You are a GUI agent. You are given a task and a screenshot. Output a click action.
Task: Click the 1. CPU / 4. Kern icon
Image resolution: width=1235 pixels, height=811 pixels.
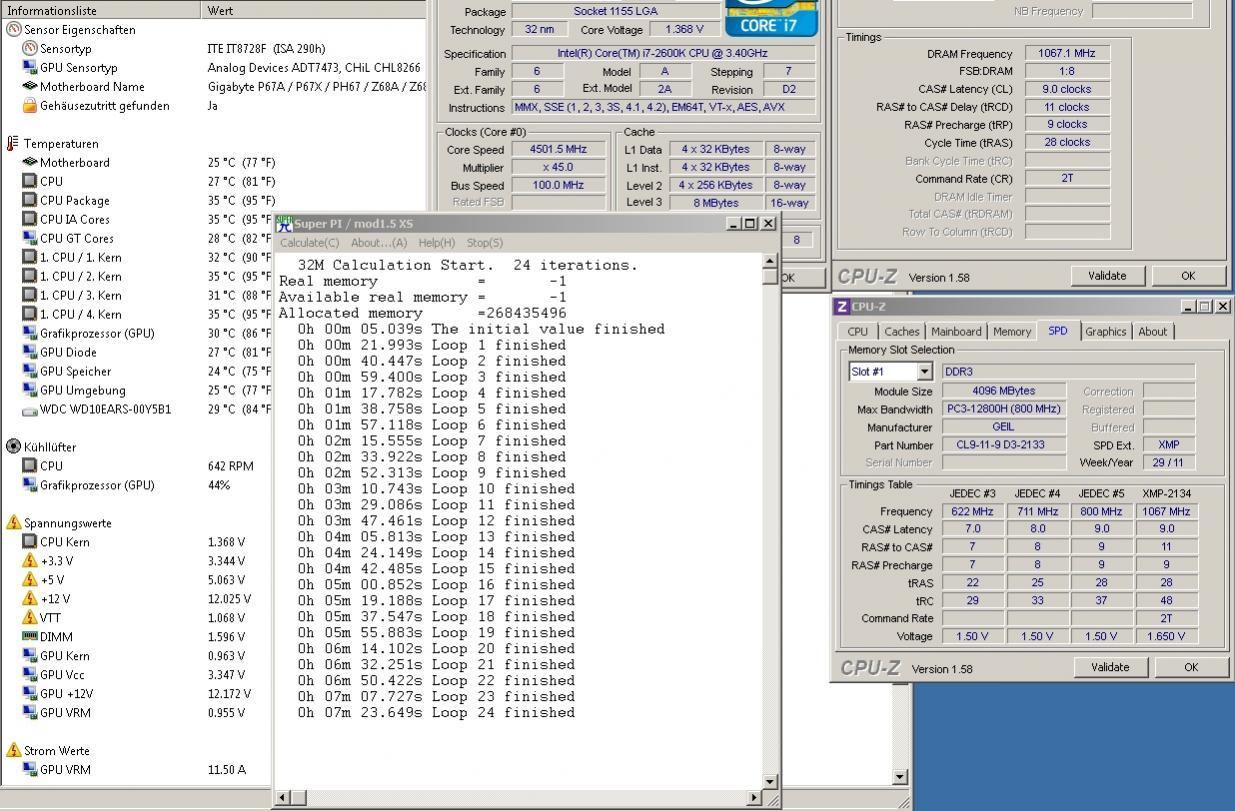coord(30,314)
